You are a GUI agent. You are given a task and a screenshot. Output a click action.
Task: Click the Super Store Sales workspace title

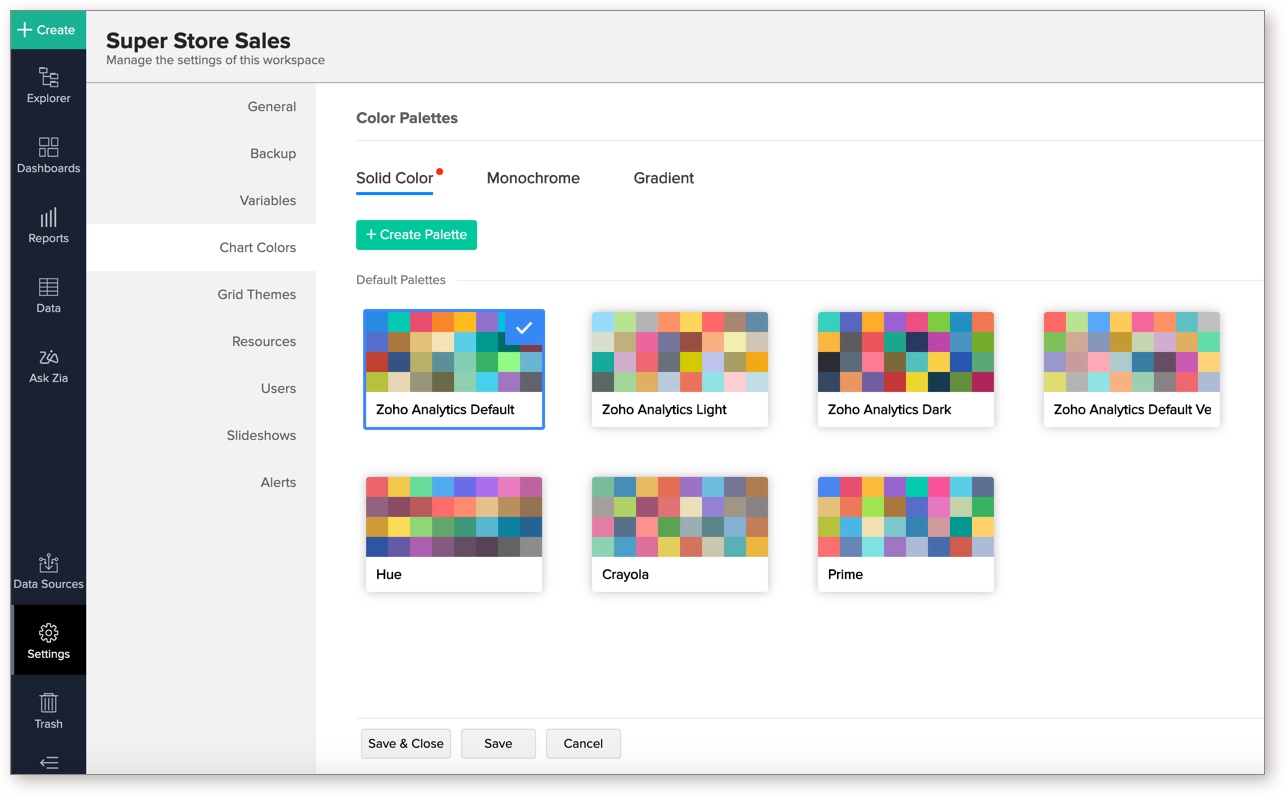198,40
